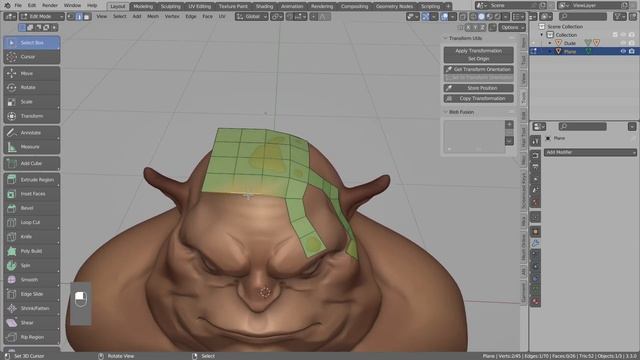Open the editor type dropdown in header

[x=10, y=17]
